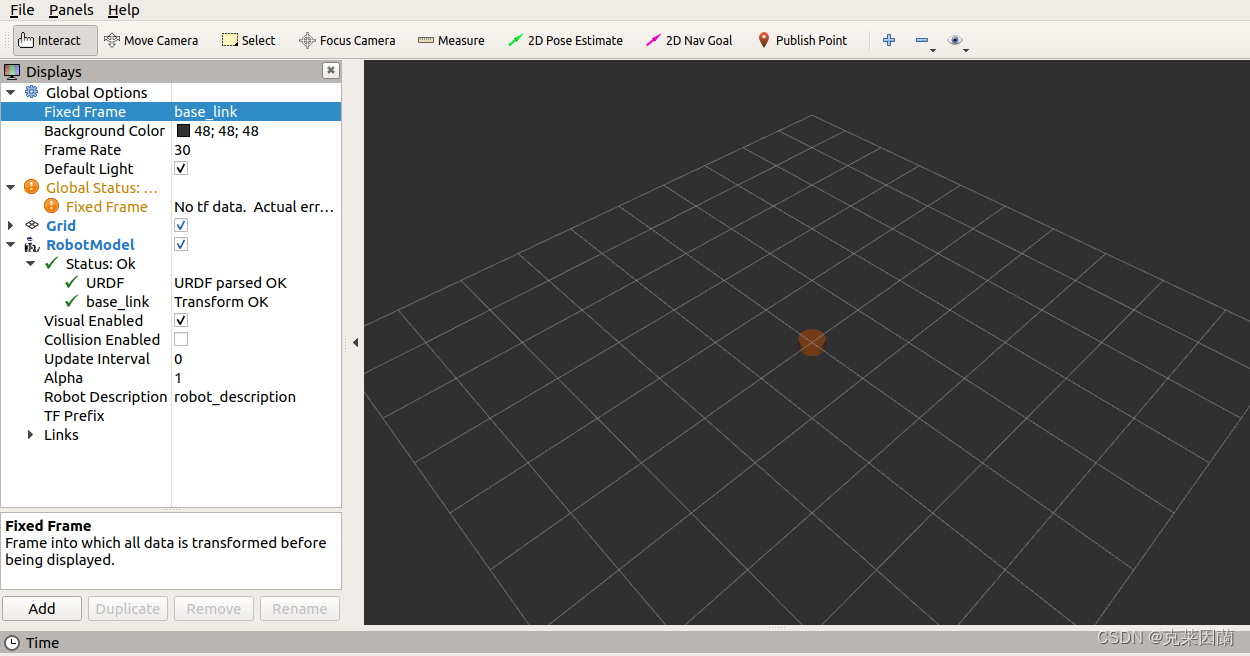1250x656 pixels.
Task: Click the blue minus remove-tool icon
Action: click(922, 40)
